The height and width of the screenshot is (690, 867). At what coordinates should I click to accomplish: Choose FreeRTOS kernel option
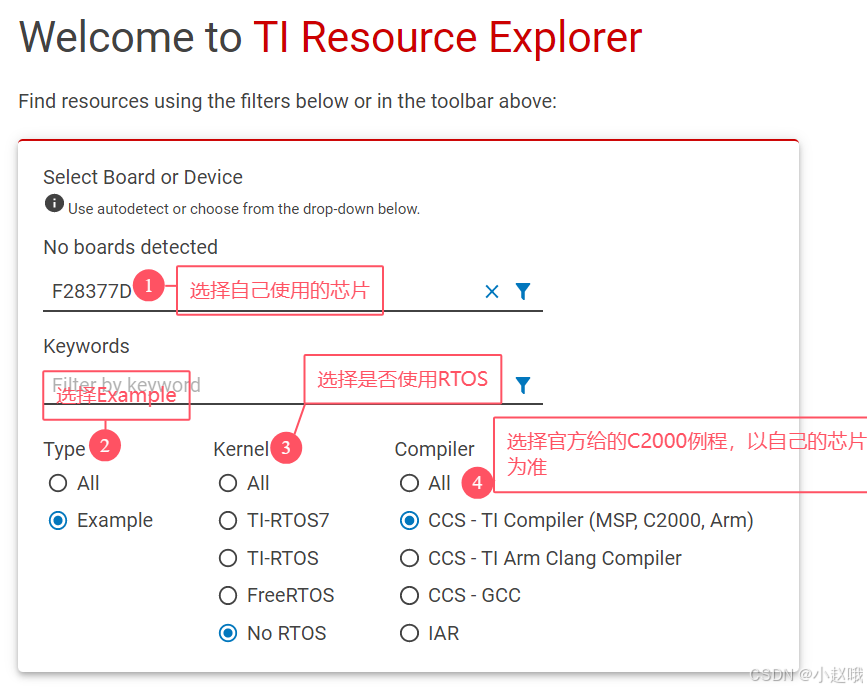click(228, 595)
